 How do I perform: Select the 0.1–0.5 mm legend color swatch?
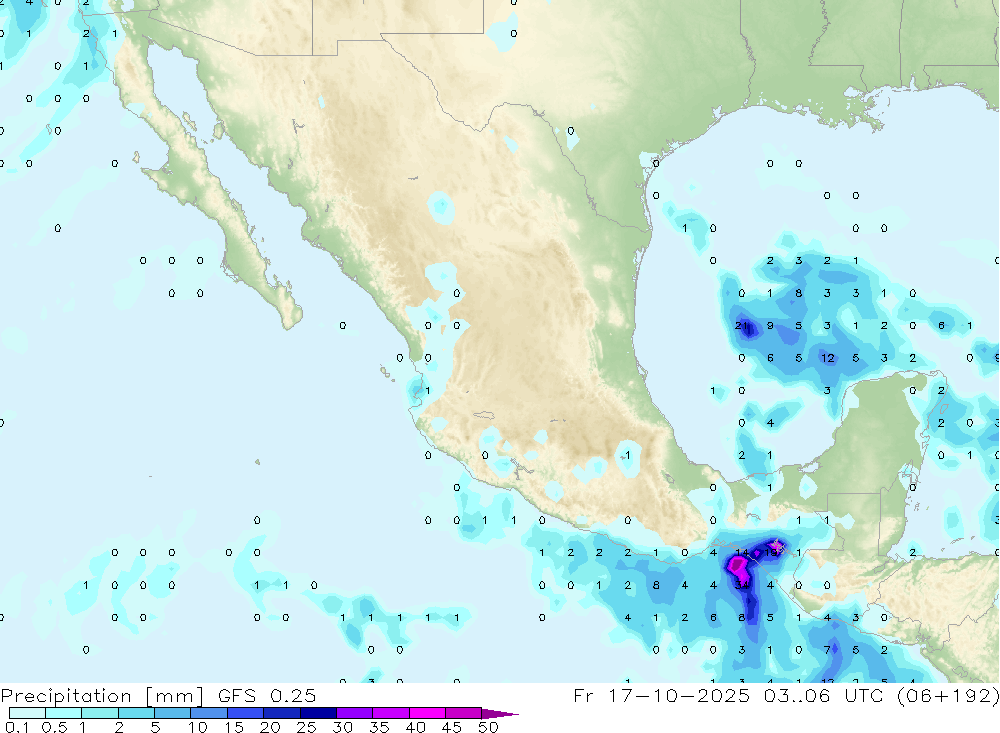27,713
